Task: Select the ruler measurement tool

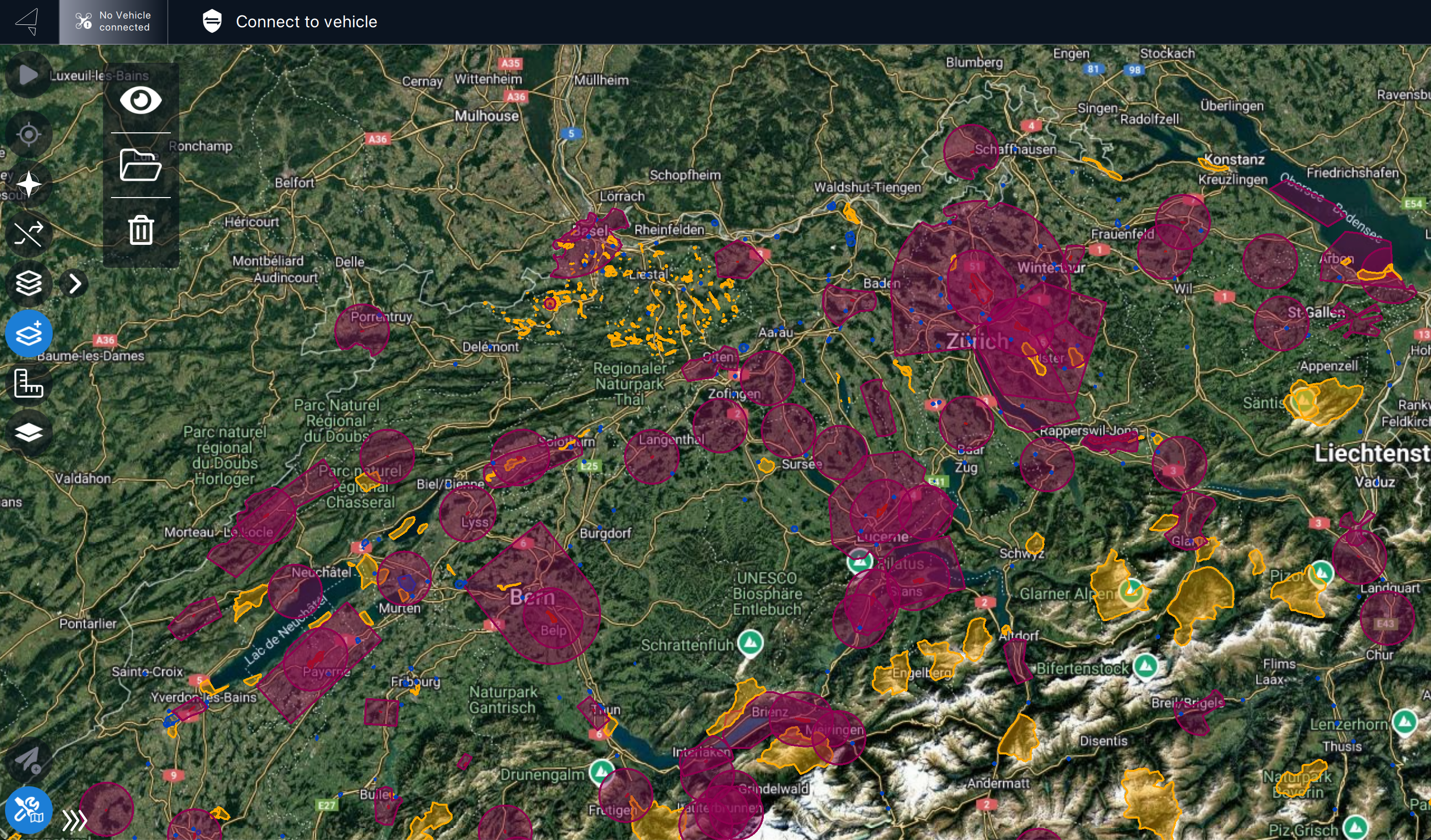Action: point(28,383)
